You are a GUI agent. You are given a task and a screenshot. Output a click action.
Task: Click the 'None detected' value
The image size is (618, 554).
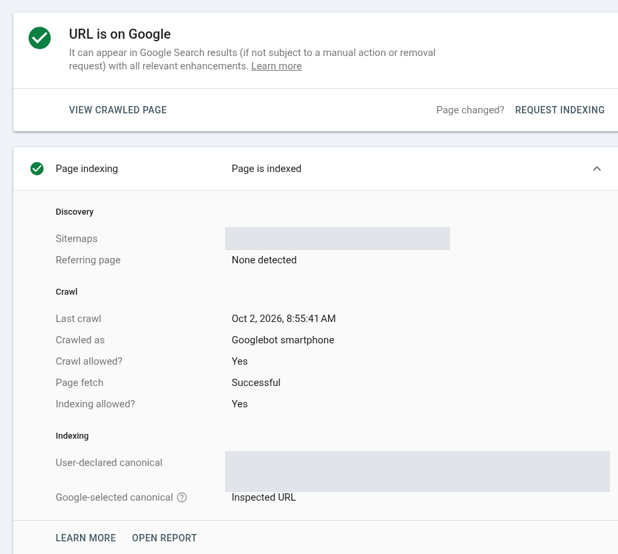[264, 260]
